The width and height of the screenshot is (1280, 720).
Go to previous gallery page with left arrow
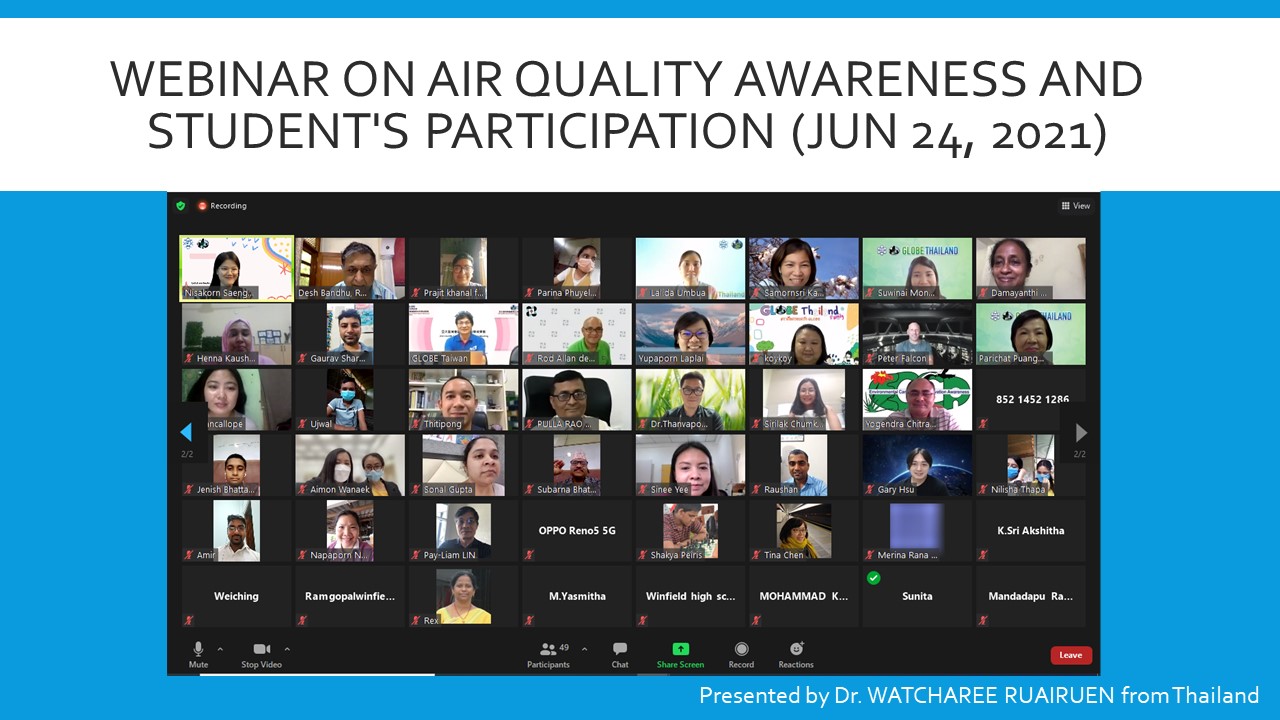coord(186,432)
